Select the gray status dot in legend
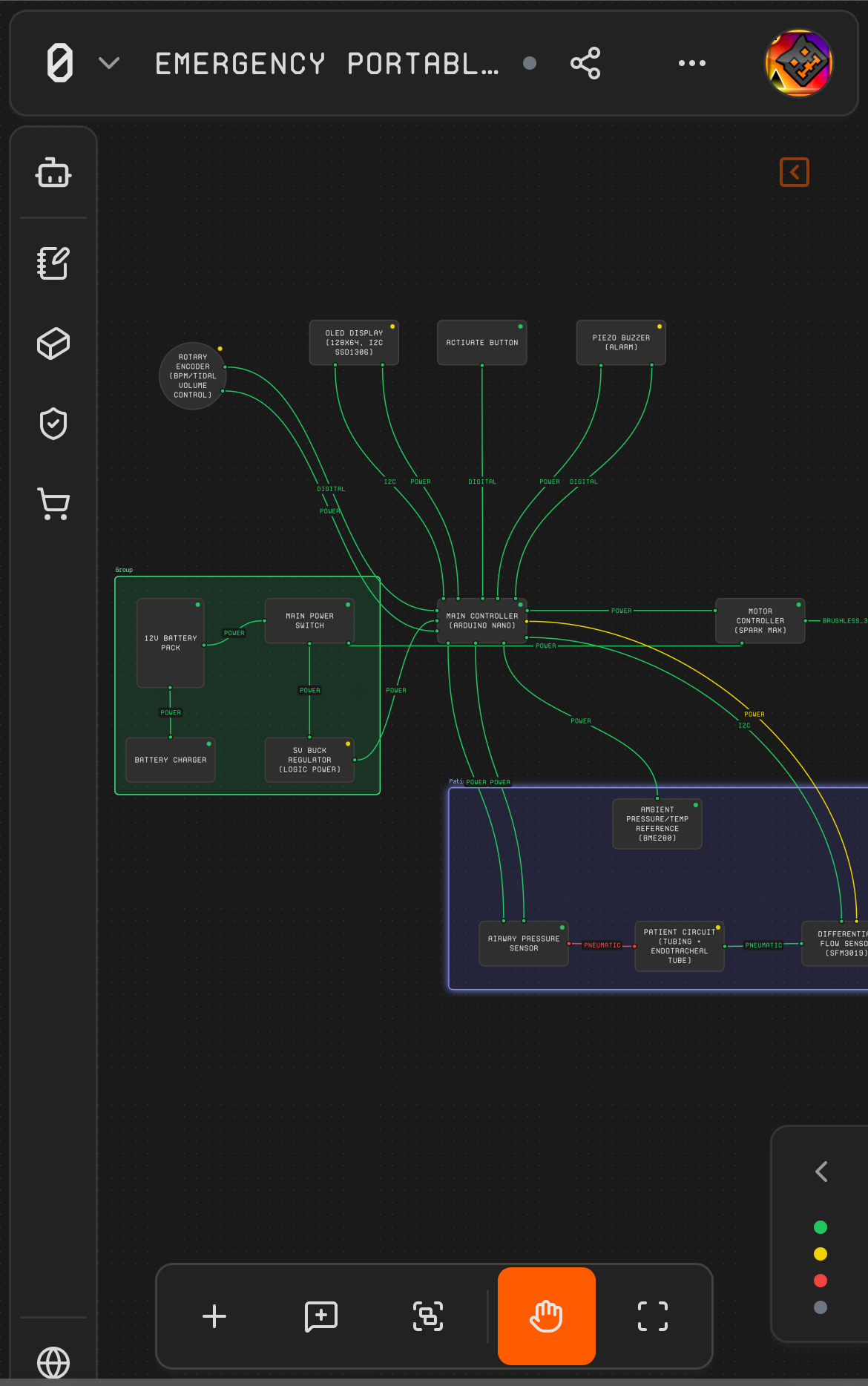Image resolution: width=868 pixels, height=1386 pixels. [821, 1307]
